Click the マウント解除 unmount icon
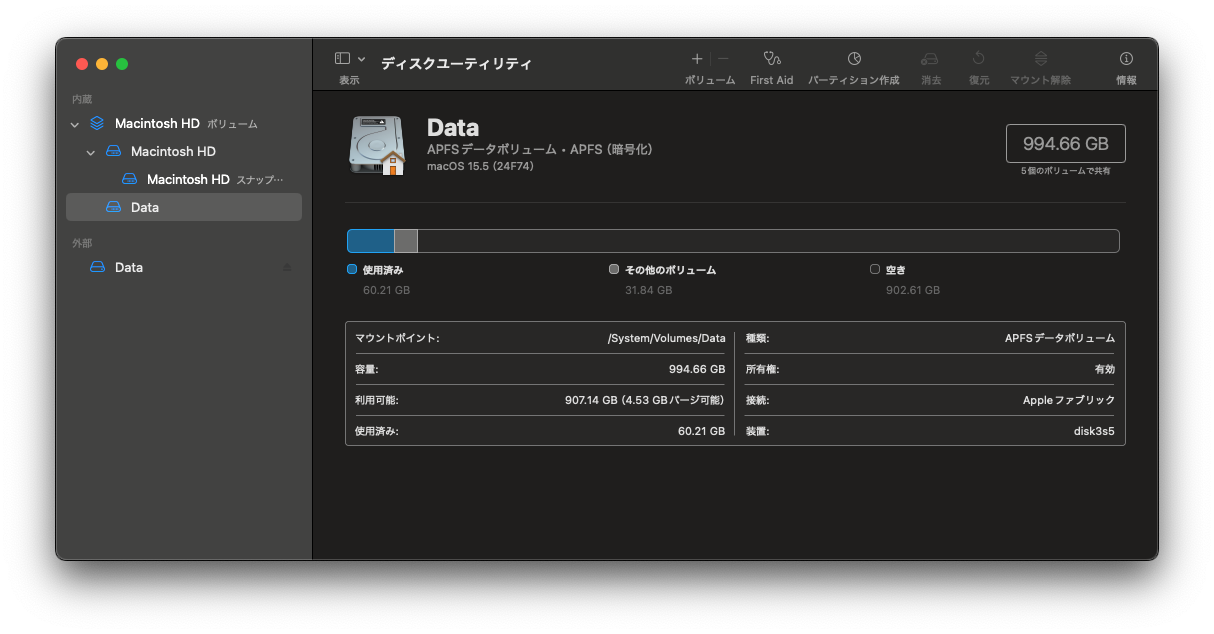 pos(1041,59)
